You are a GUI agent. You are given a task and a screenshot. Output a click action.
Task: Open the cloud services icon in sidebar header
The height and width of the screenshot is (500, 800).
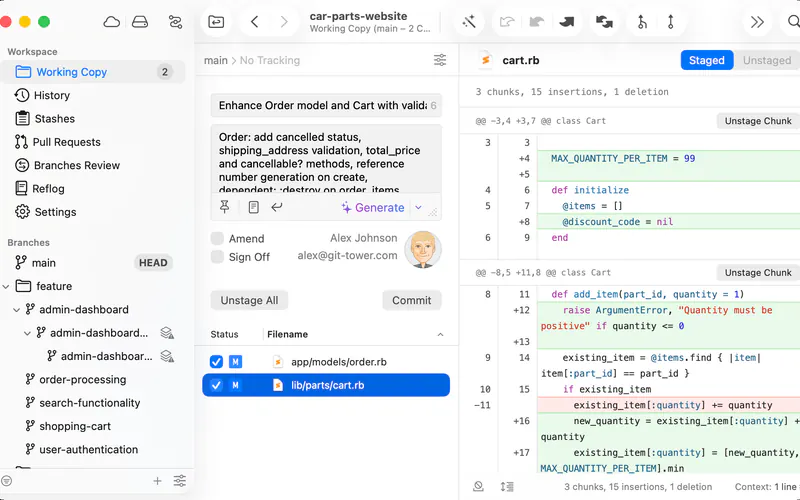(111, 22)
